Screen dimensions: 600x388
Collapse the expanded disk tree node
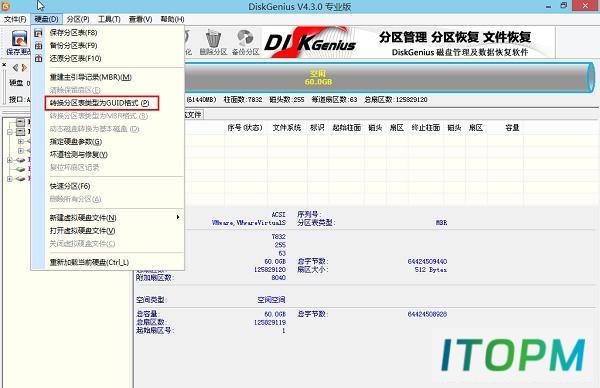[10, 132]
